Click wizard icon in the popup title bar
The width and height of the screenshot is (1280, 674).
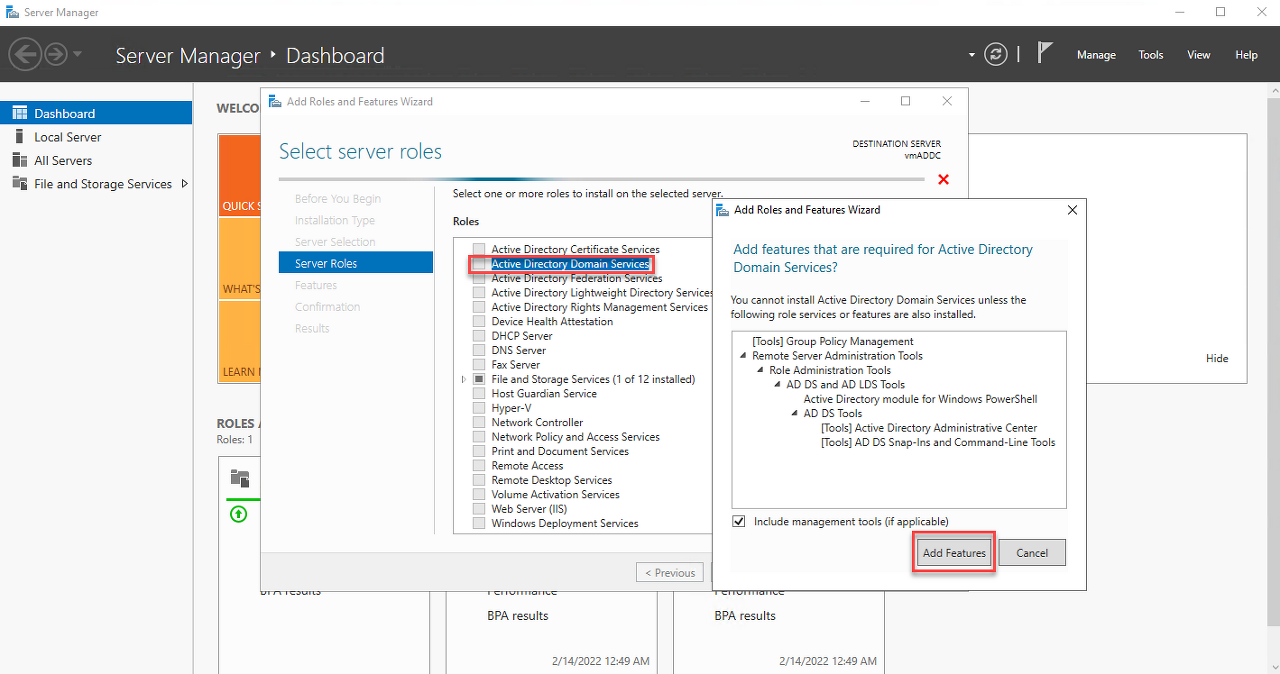pos(724,210)
